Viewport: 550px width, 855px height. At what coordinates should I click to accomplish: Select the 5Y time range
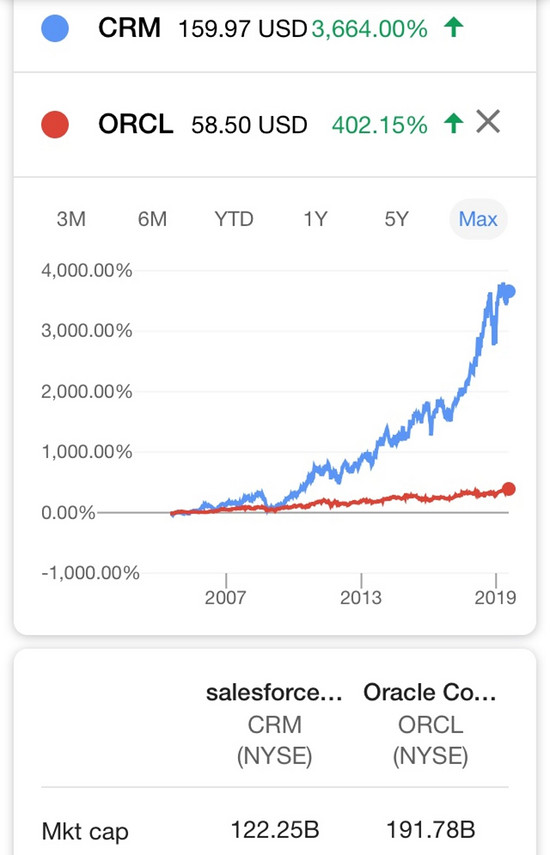click(x=396, y=219)
